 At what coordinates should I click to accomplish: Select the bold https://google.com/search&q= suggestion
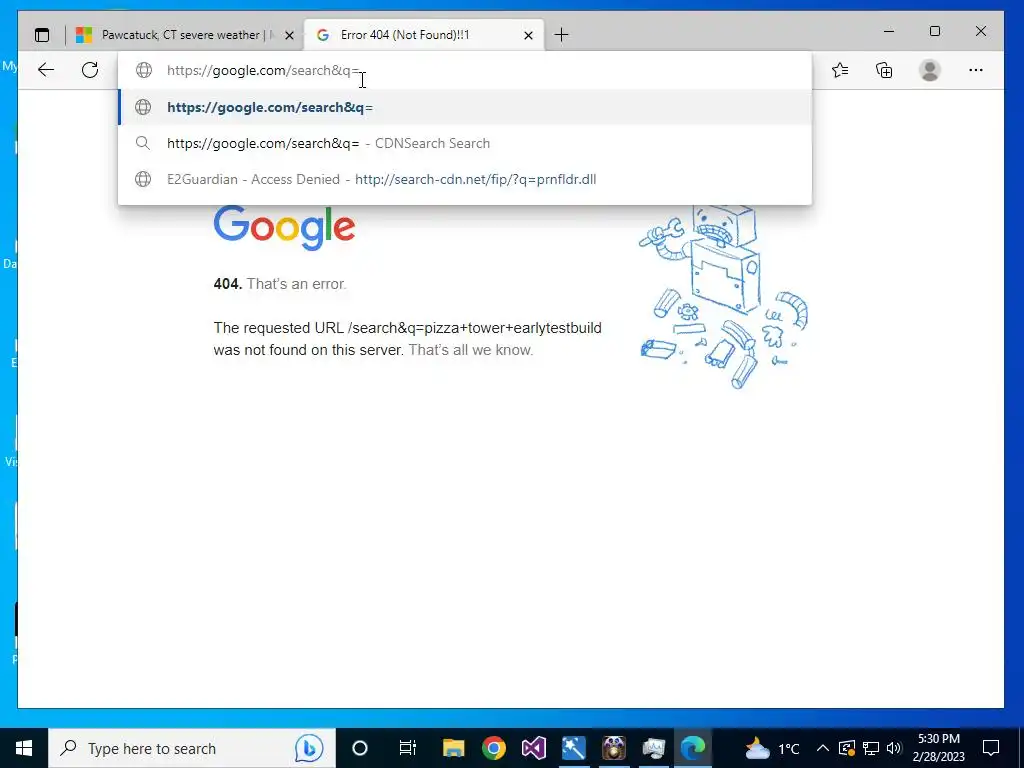465,107
